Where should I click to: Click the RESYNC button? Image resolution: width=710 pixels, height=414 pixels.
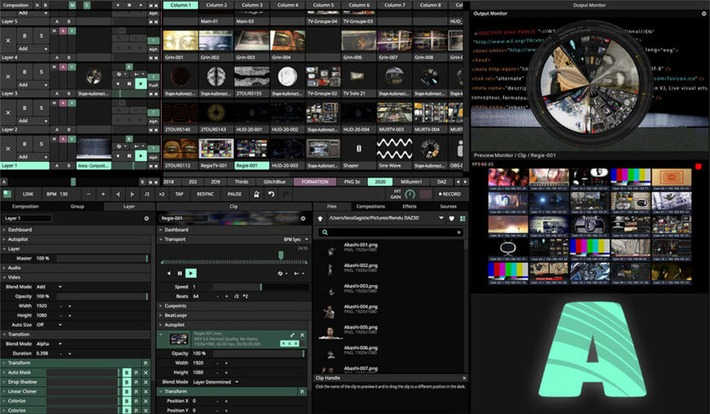pos(205,194)
